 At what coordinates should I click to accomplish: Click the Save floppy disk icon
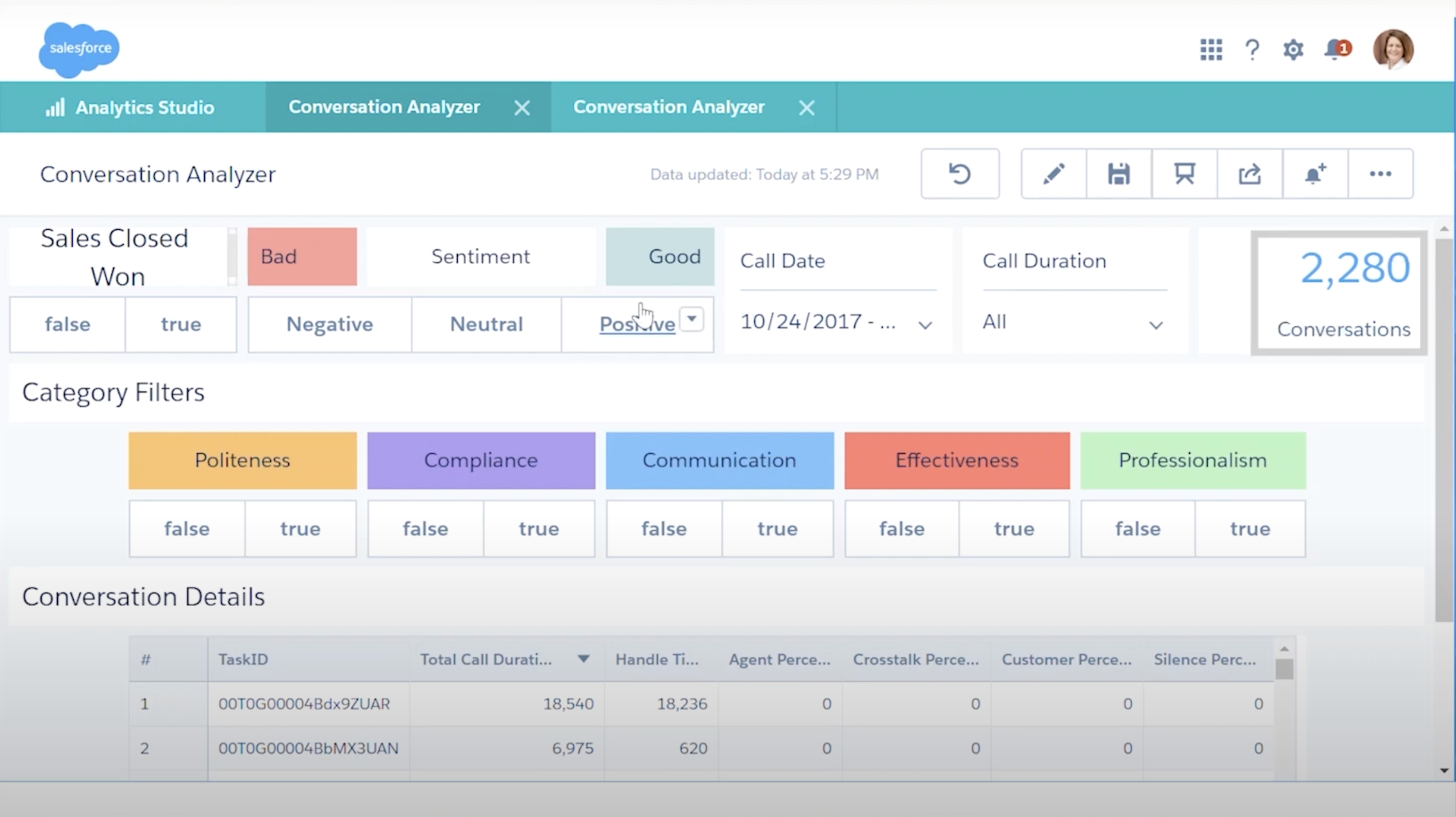[1118, 174]
